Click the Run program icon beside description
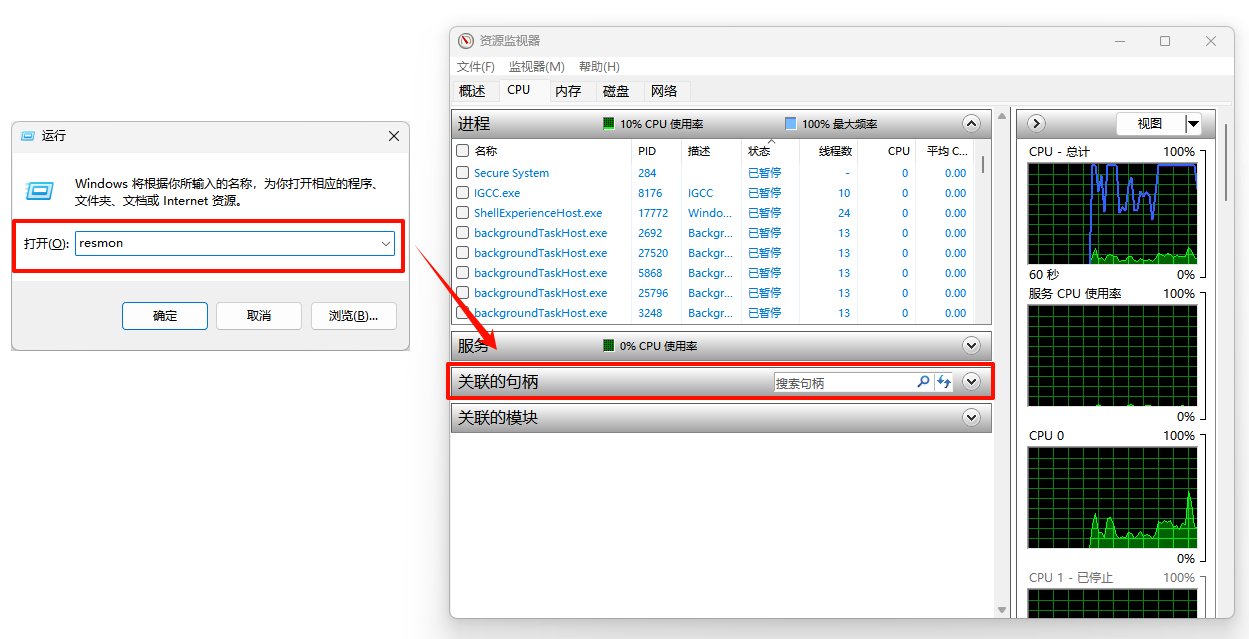 tap(40, 191)
